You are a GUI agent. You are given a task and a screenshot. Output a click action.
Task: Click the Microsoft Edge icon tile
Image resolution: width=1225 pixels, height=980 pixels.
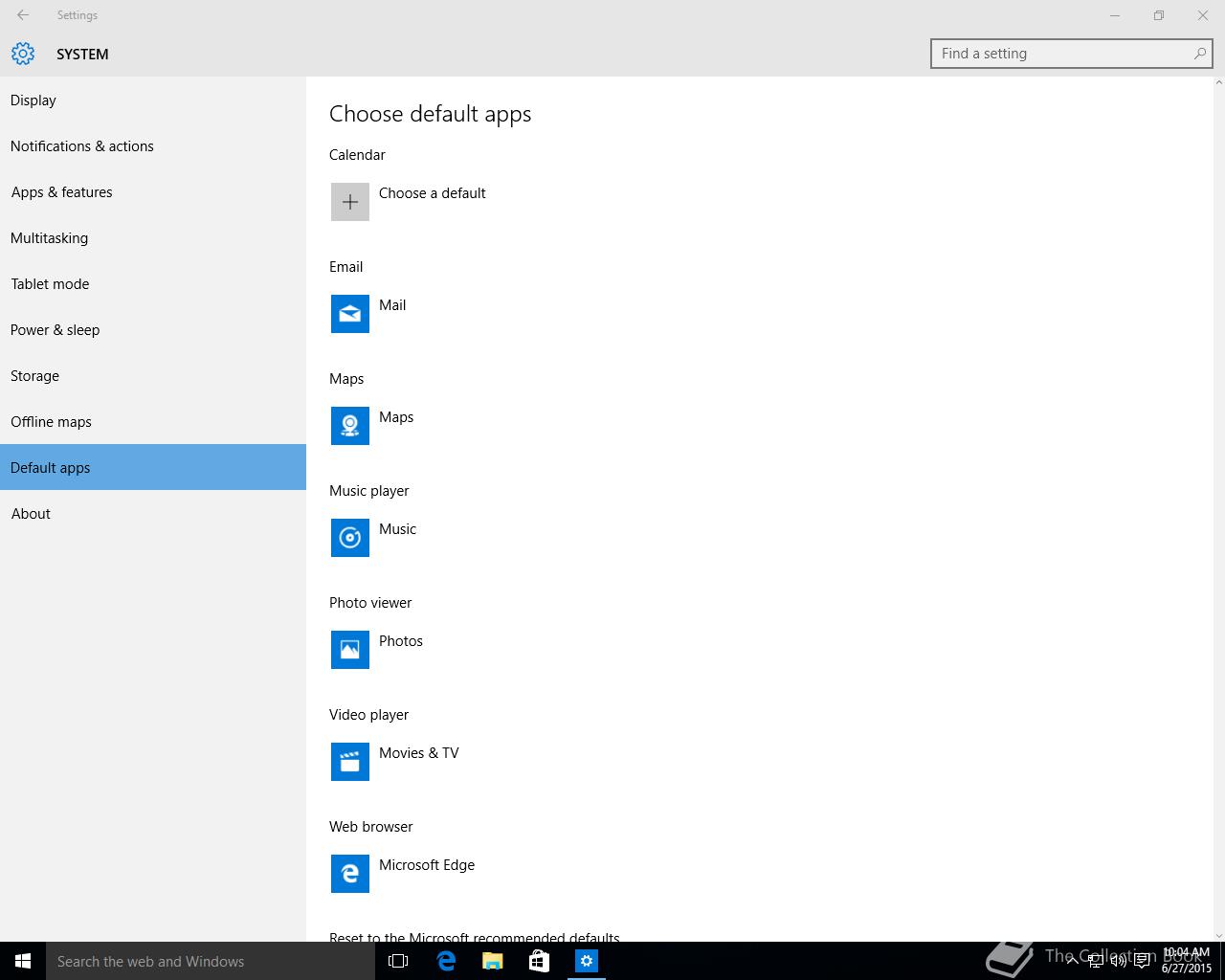[x=350, y=874]
